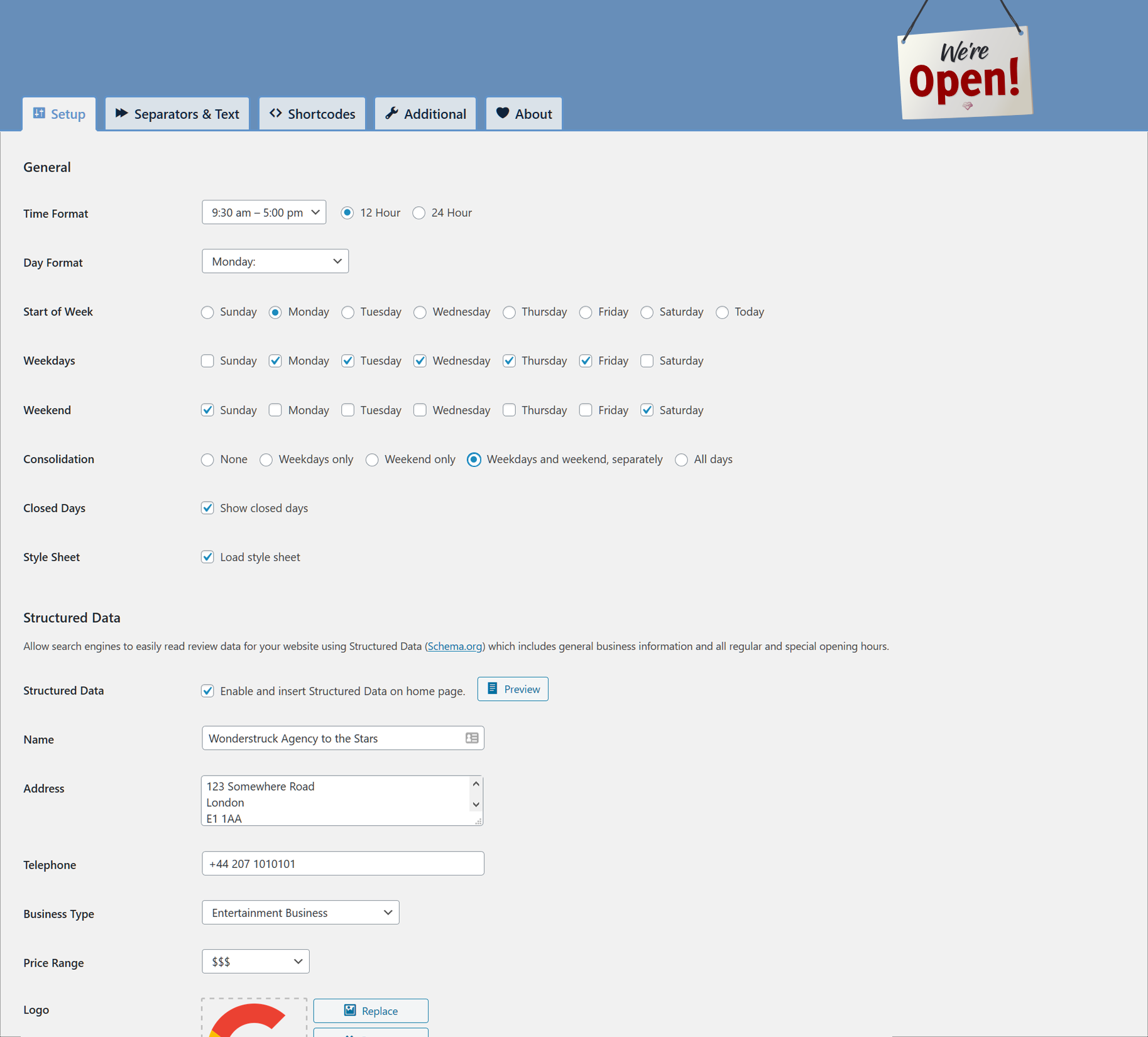Check Sunday in Weekdays row
Image resolution: width=1148 pixels, height=1037 pixels.
click(x=207, y=361)
